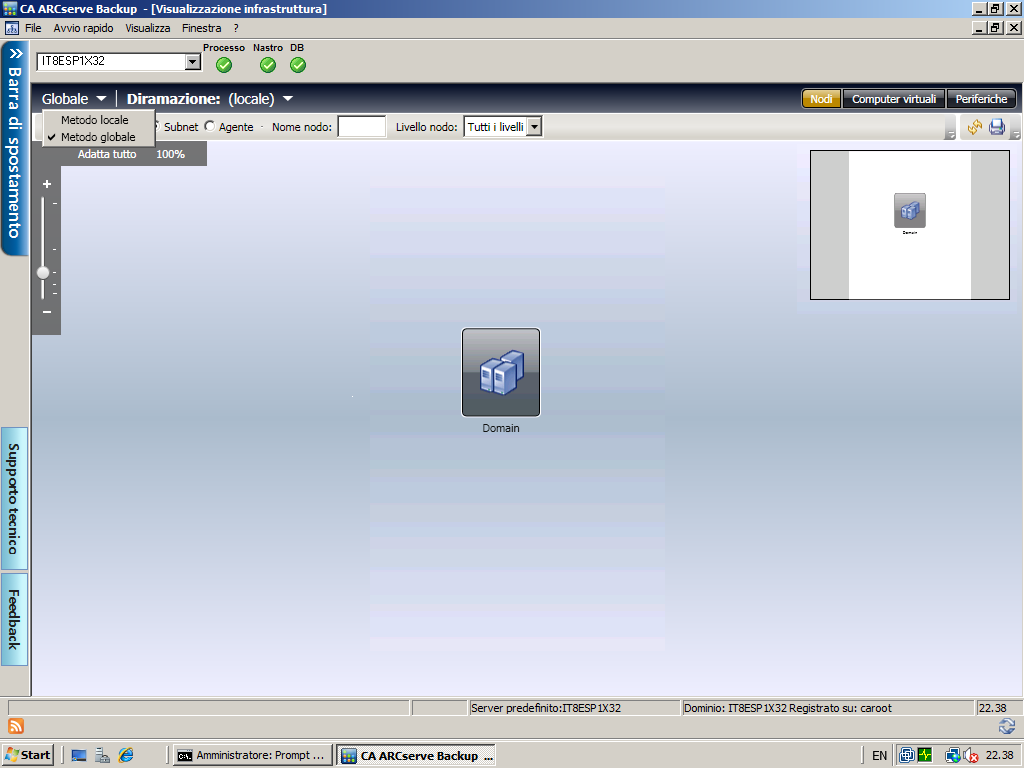The width and height of the screenshot is (1024, 768).
Task: Expand the refresh/print toolbar overflow handle
Action: (1016, 134)
